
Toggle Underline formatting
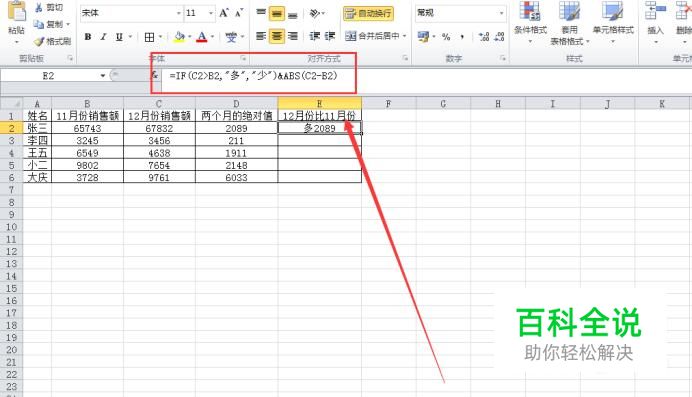pos(119,37)
